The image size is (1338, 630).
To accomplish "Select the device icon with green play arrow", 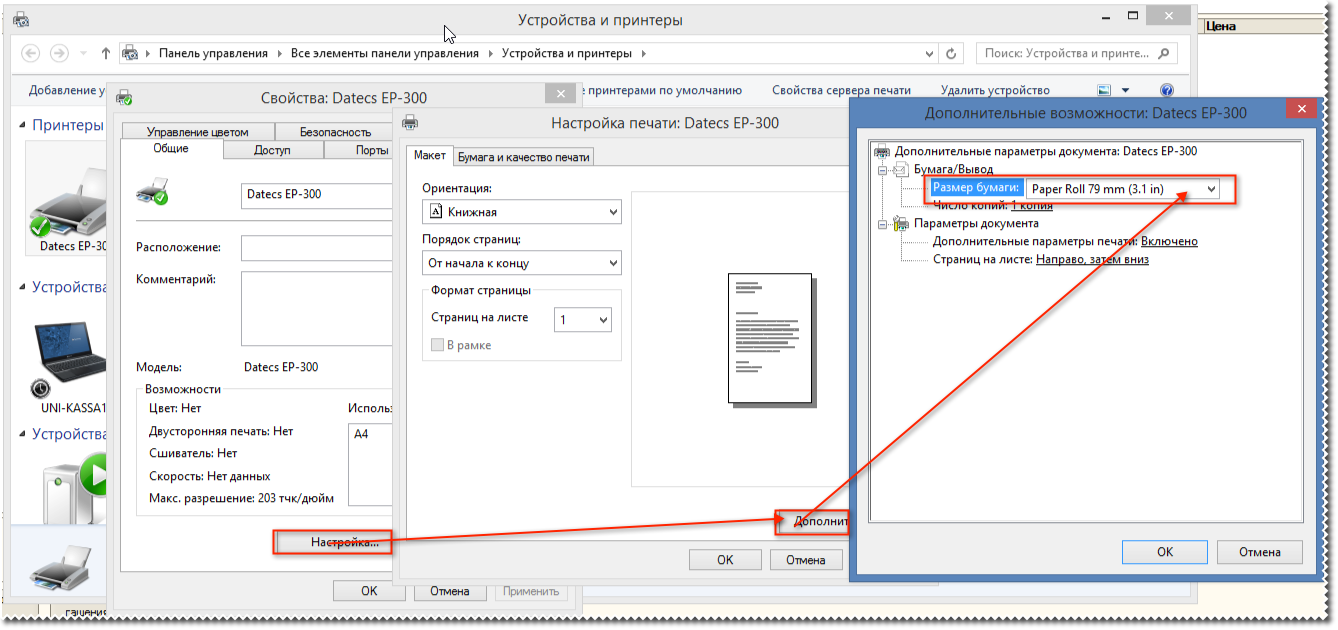I will pos(74,486).
